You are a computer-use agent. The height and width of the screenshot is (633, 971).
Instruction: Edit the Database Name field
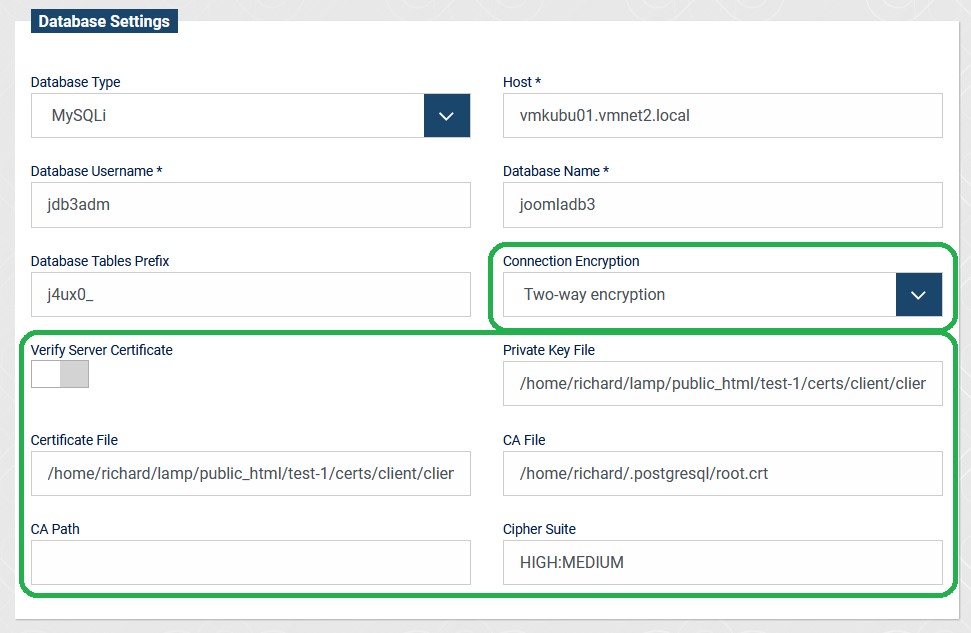click(x=723, y=205)
